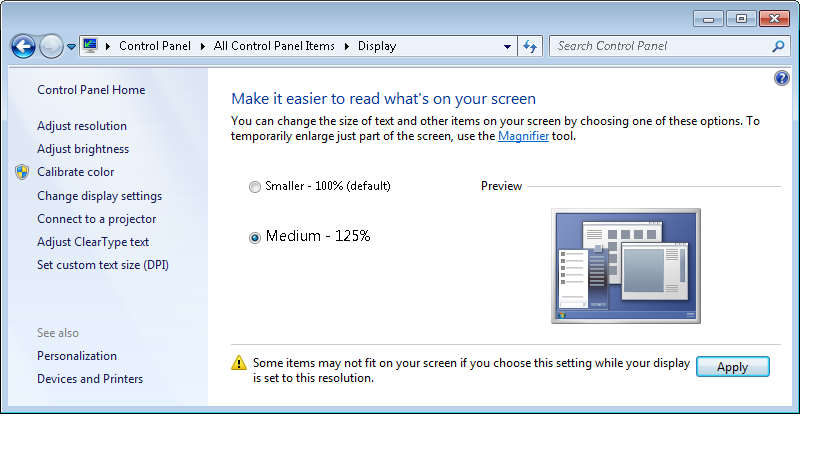Click the computer icon in address bar

click(x=90, y=45)
